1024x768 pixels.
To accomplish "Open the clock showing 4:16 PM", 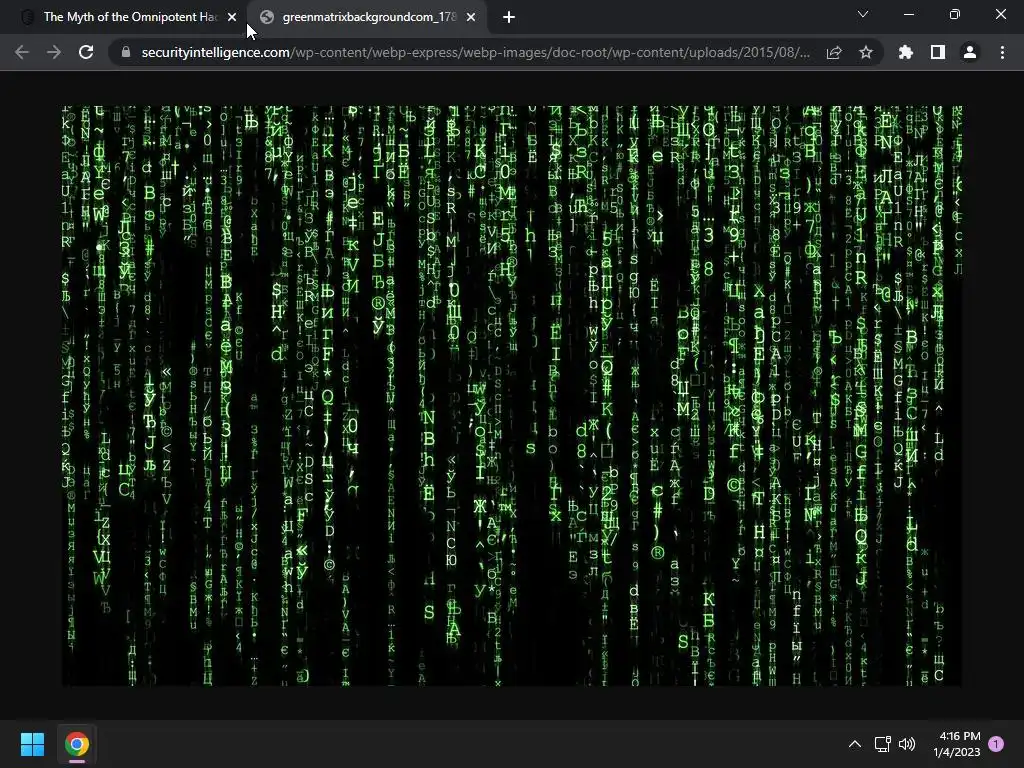I will 957,744.
